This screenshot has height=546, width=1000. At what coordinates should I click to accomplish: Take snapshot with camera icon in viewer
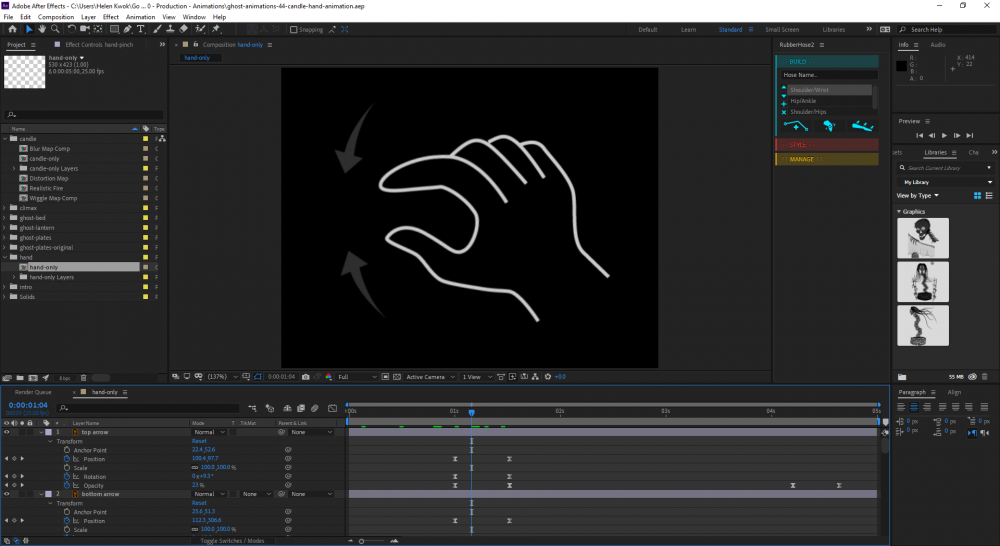point(305,377)
